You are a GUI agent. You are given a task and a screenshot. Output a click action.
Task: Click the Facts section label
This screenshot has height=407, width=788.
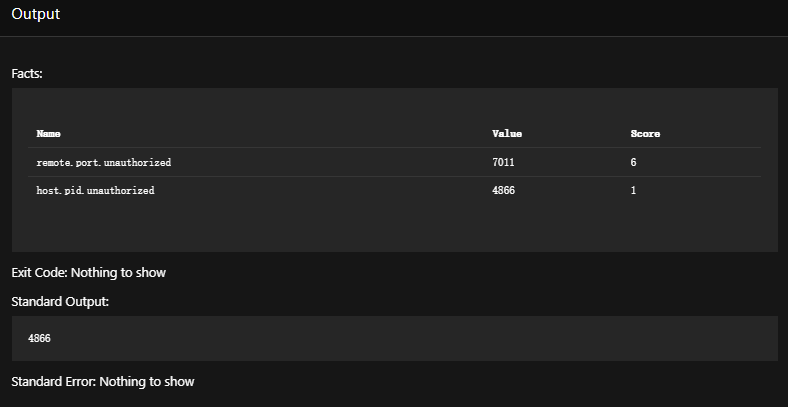coord(27,73)
